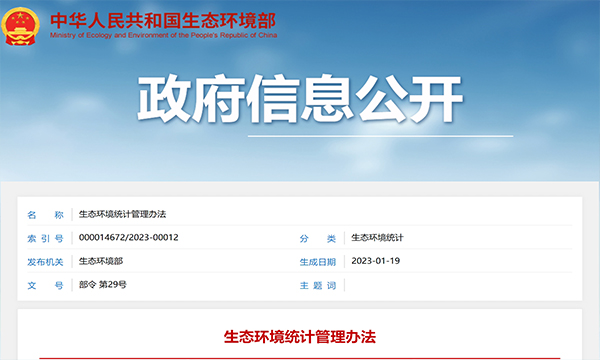This screenshot has height=360, width=600.
Task: Click the 名称 field label
Action: pyautogui.click(x=45, y=215)
